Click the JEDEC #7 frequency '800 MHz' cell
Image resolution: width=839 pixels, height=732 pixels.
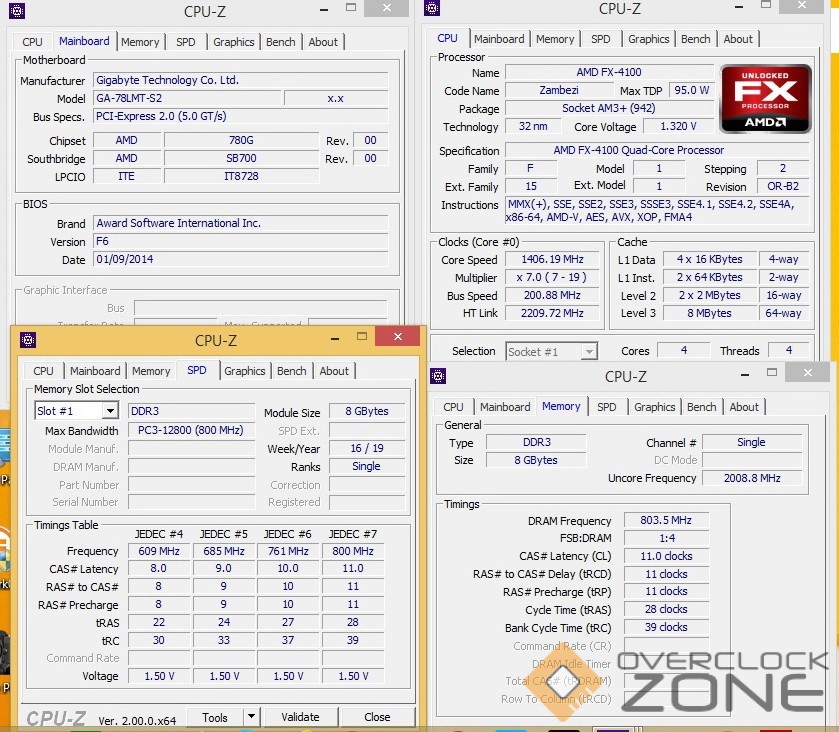353,551
